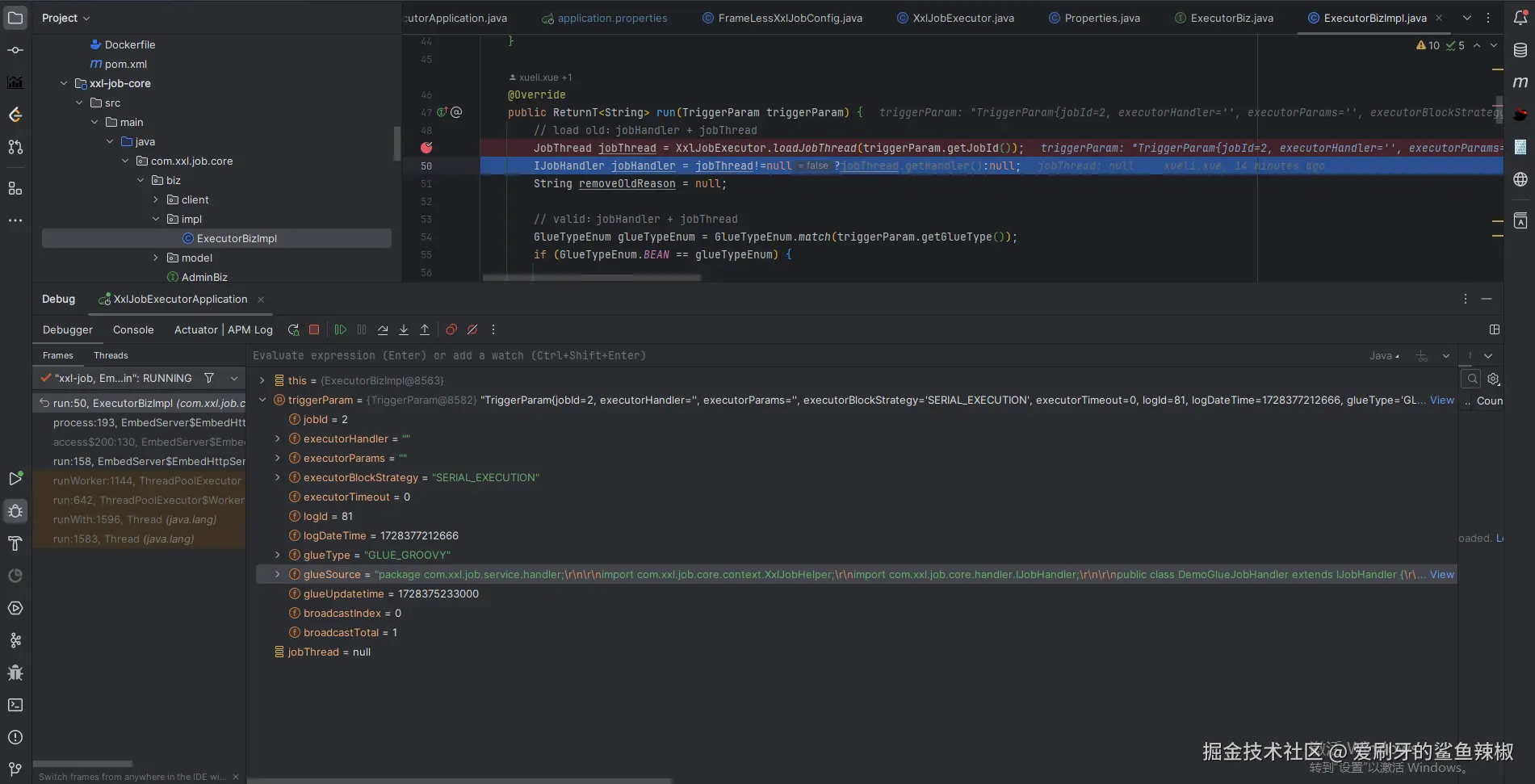Open the Project view dropdown
1535x784 pixels.
[x=66, y=18]
